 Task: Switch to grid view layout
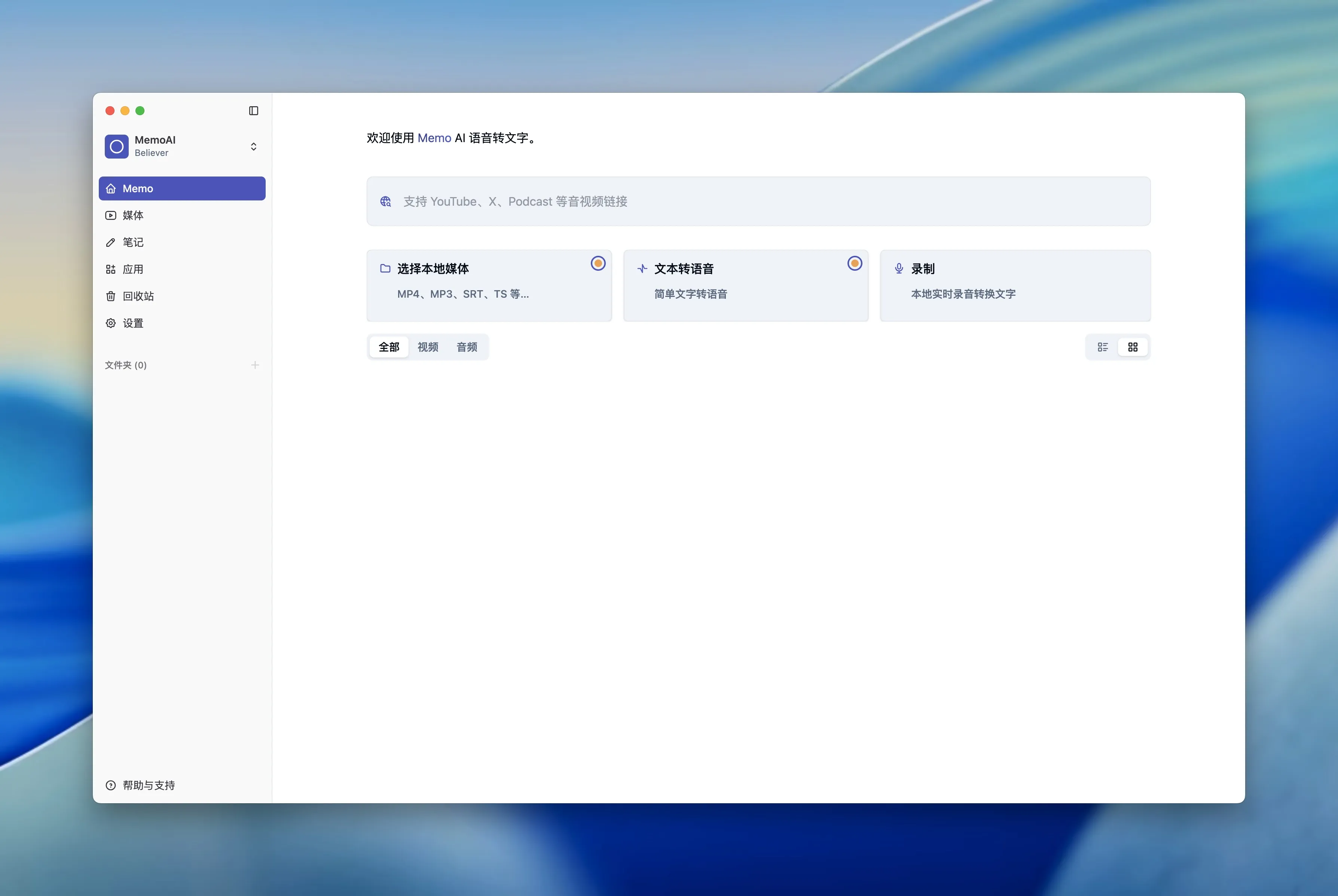click(x=1133, y=347)
